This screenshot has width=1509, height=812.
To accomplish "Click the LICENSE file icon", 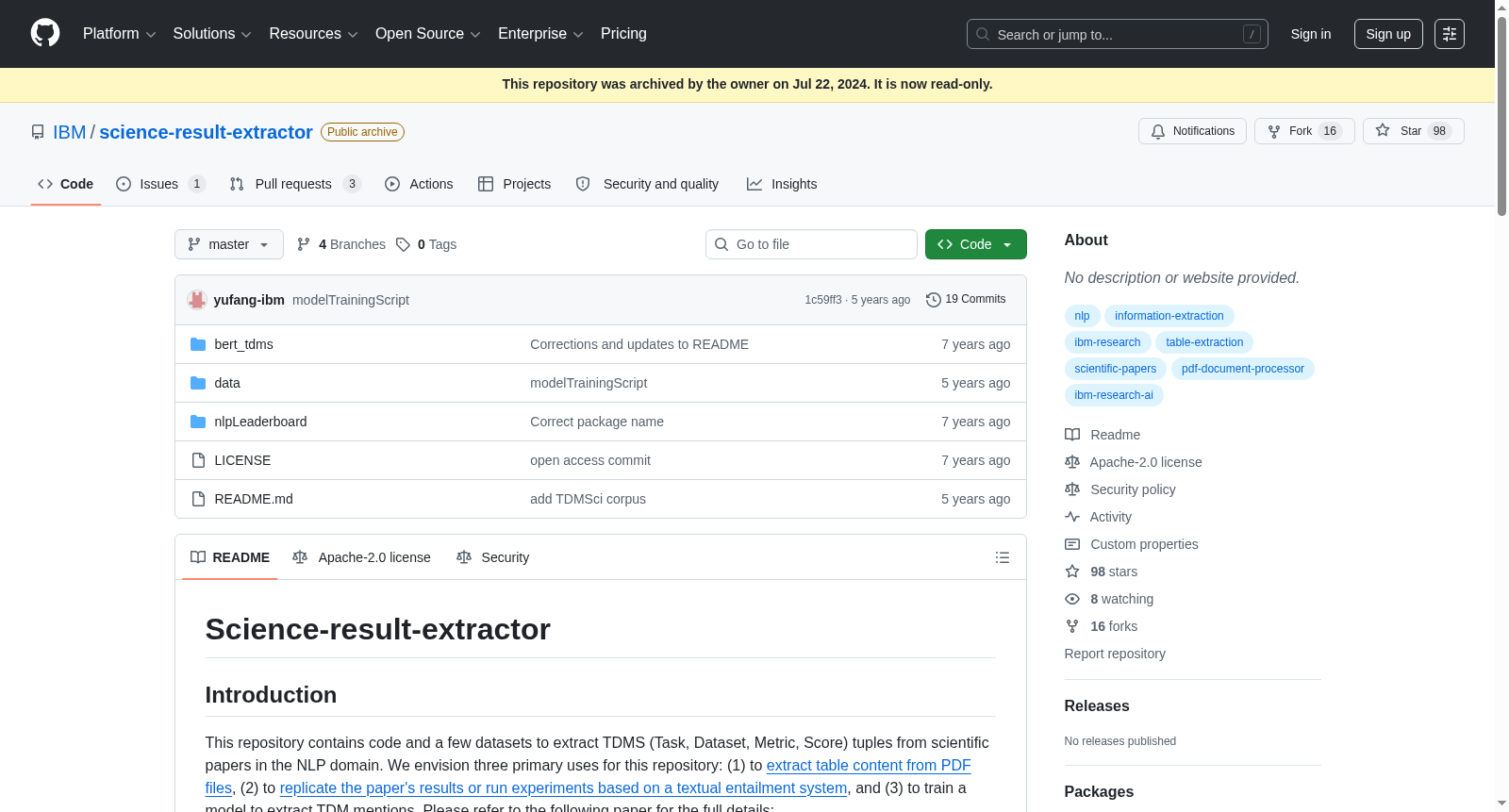I will click(198, 460).
